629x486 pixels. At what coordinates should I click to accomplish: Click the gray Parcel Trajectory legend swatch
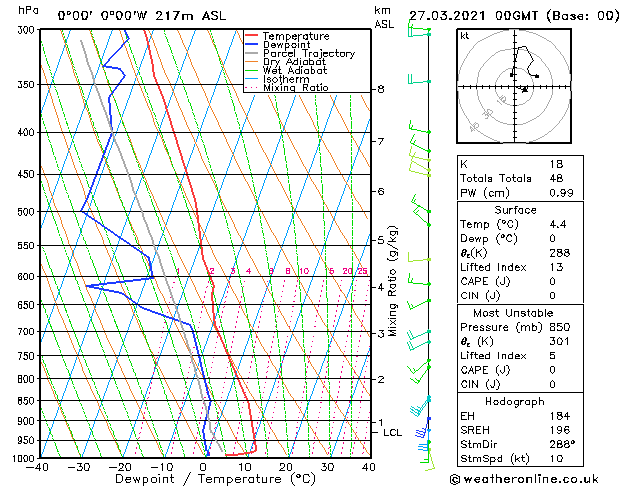[x=252, y=53]
